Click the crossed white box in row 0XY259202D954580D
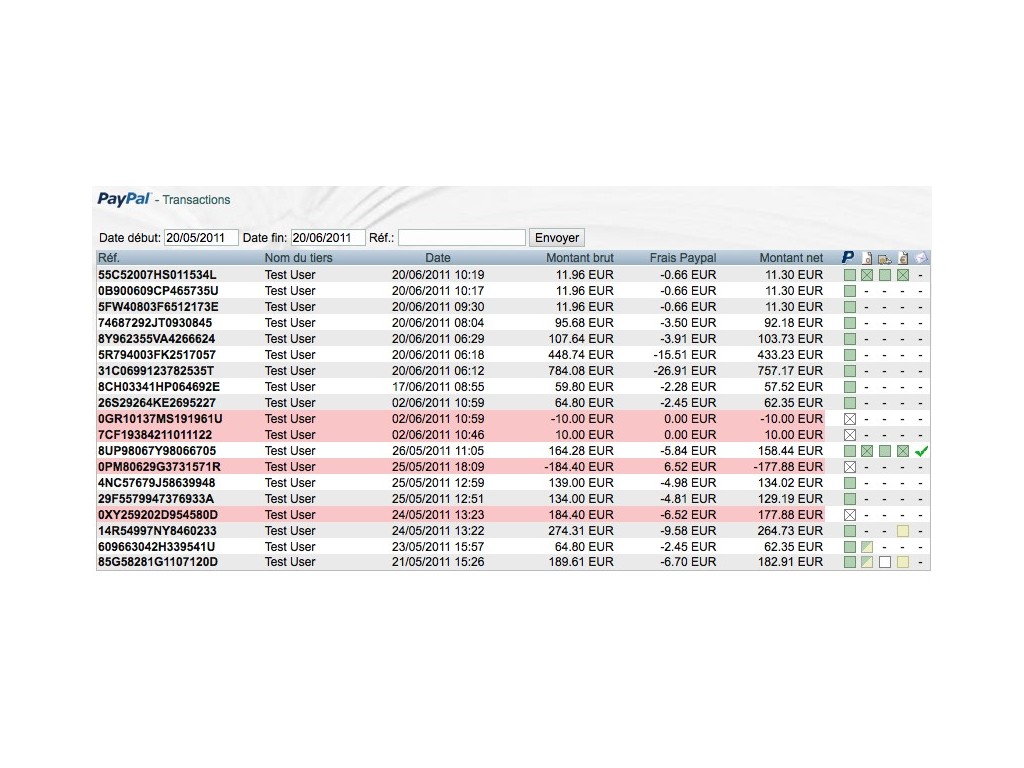The image size is (1024, 768). tap(850, 515)
